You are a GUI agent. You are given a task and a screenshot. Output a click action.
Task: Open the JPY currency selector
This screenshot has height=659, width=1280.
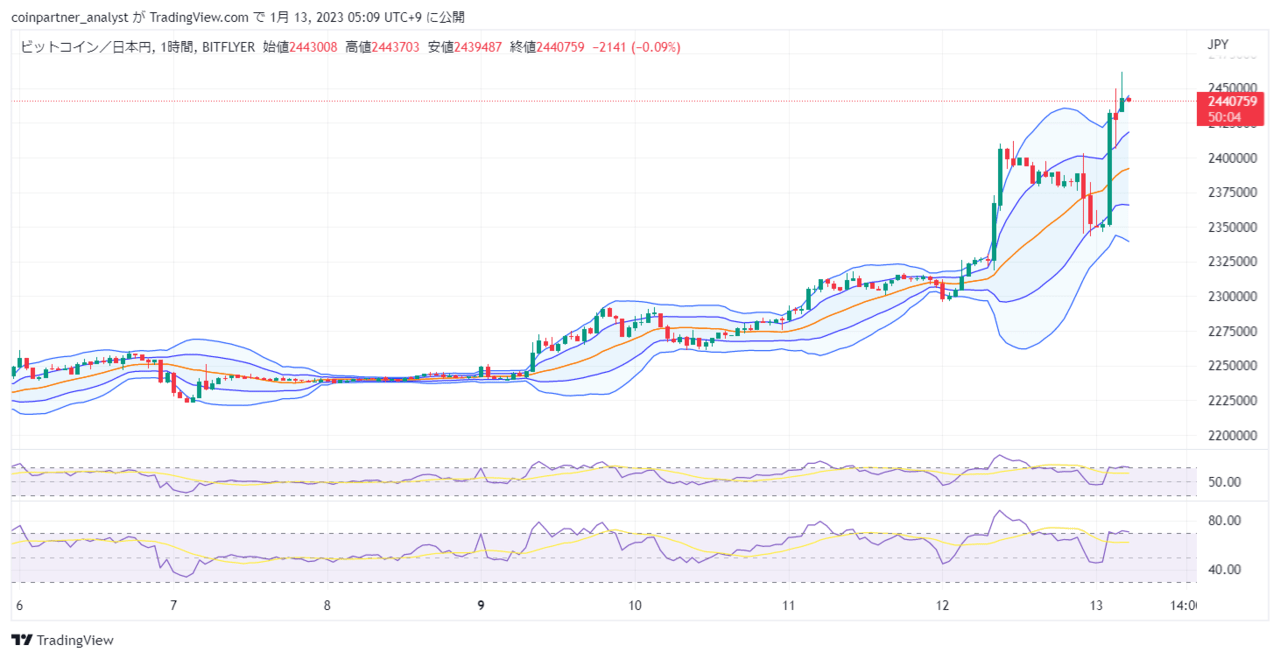coord(1218,45)
